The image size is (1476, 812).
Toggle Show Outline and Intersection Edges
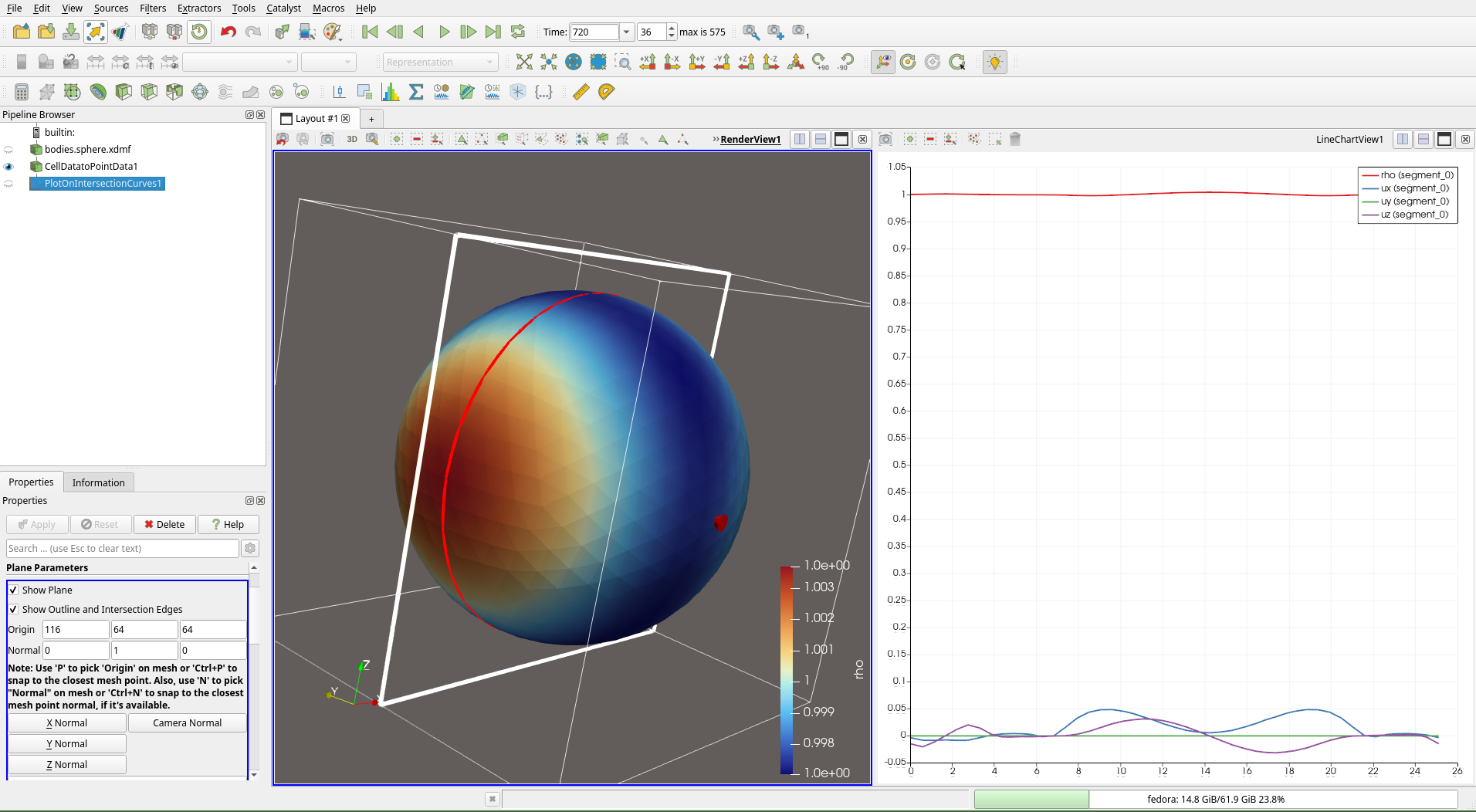coord(13,609)
